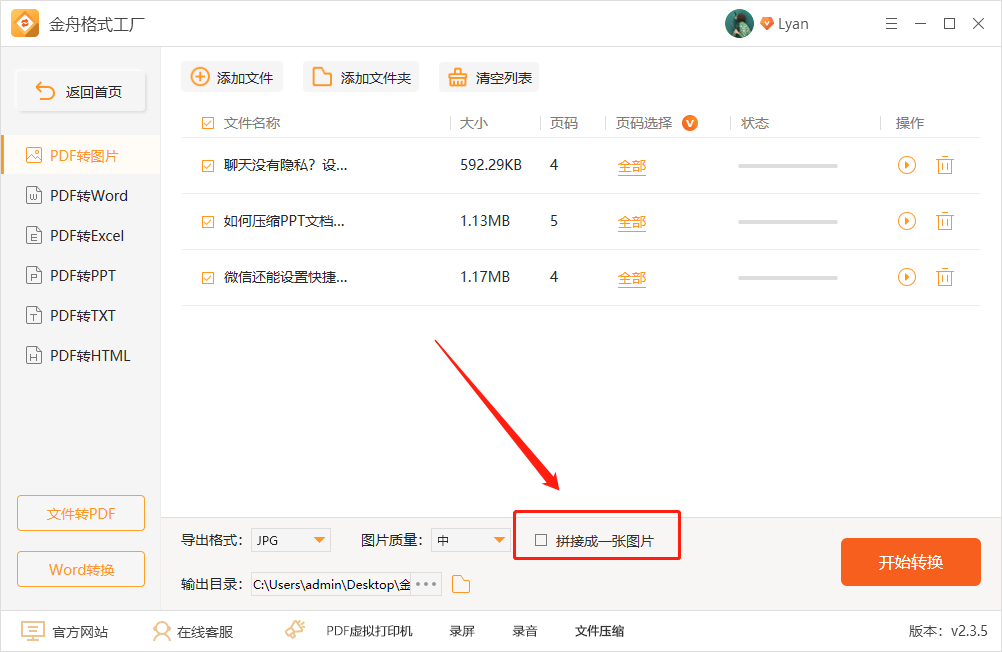The image size is (1002, 652).
Task: Open the 官方网站 link
Action: click(64, 632)
